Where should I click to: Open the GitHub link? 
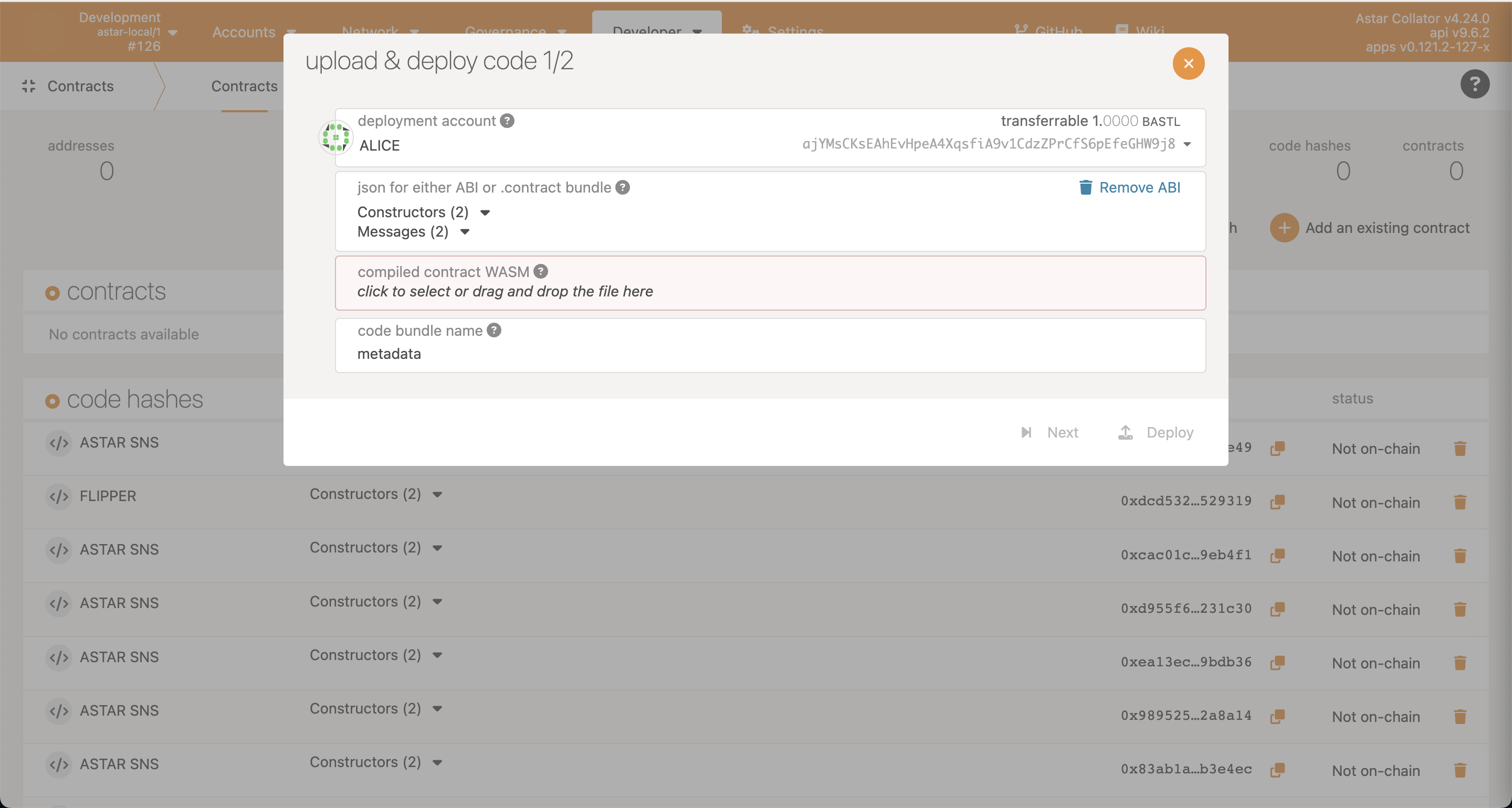coord(1048,31)
